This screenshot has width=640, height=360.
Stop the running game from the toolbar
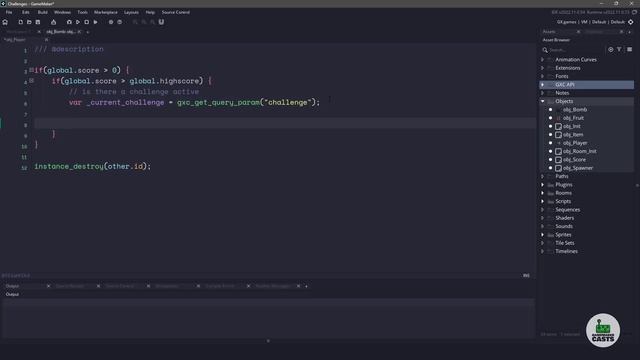pyautogui.click(x=87, y=22)
